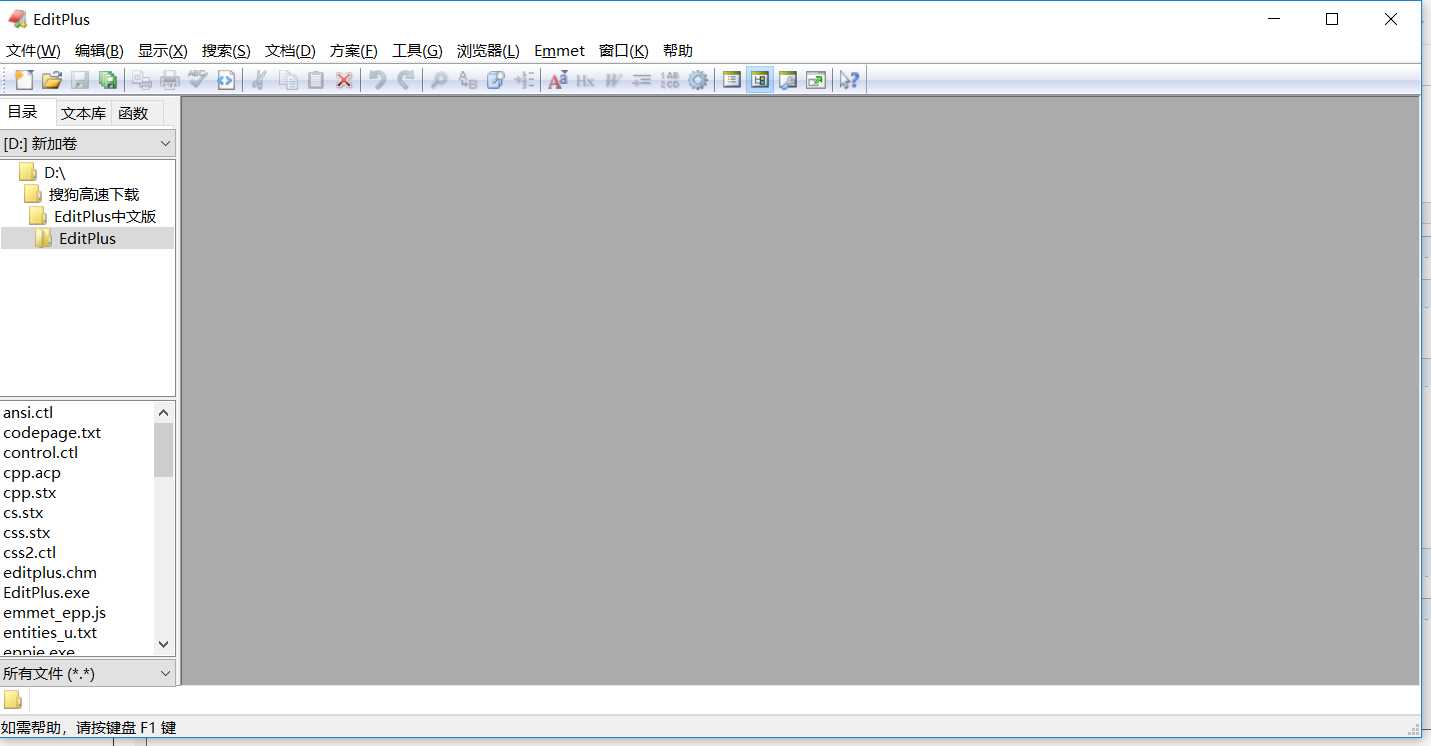
Task: Open the 工具(G) menu
Action: [x=417, y=51]
